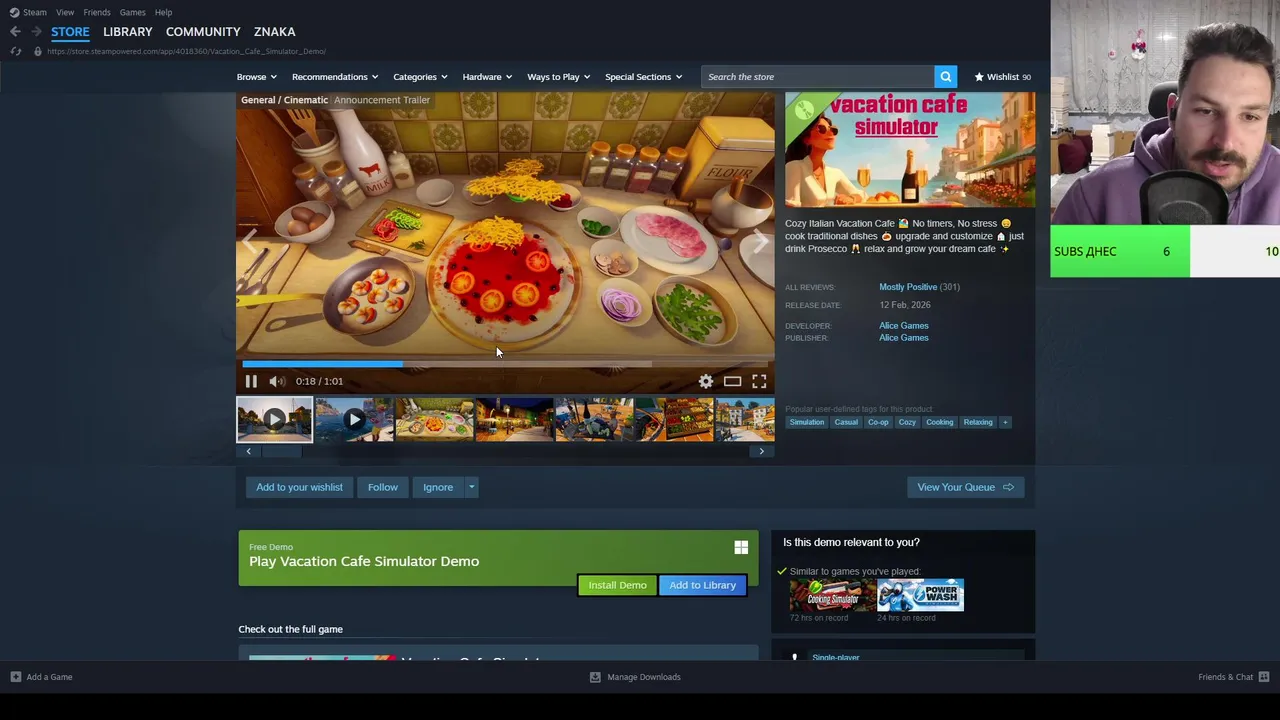Move the thumbnail strip right with its arrow

tap(761, 451)
